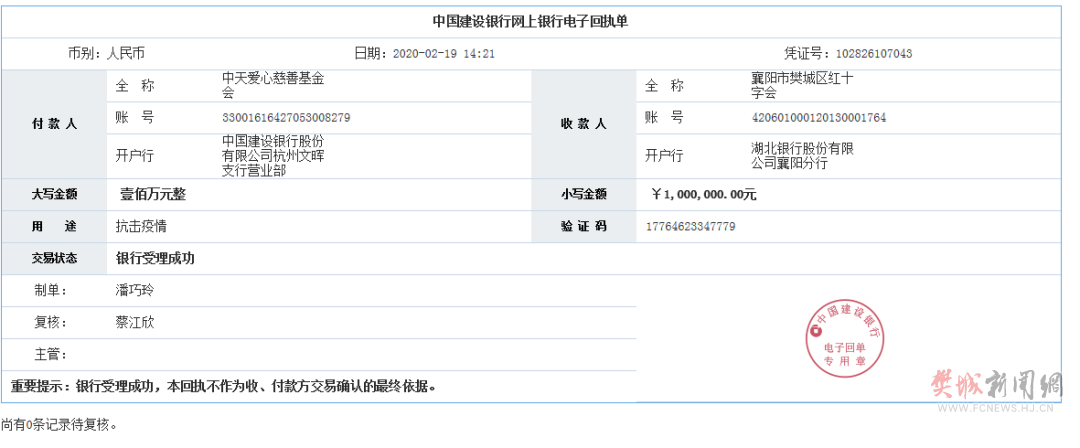1080x448 pixels.
Task: Click the 用途 label
Action: click(x=54, y=226)
